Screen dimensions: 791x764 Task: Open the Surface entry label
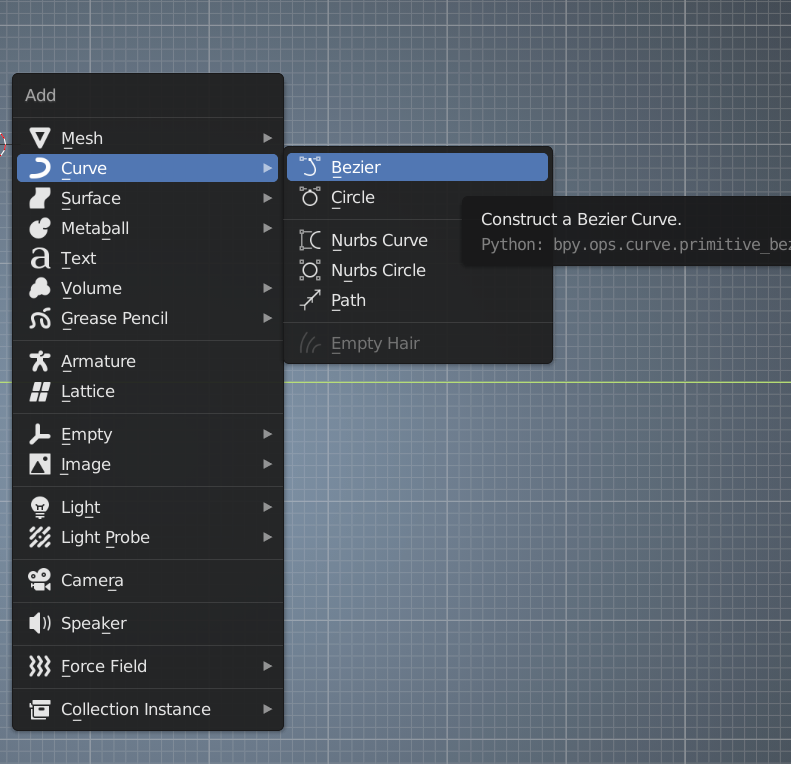[91, 198]
